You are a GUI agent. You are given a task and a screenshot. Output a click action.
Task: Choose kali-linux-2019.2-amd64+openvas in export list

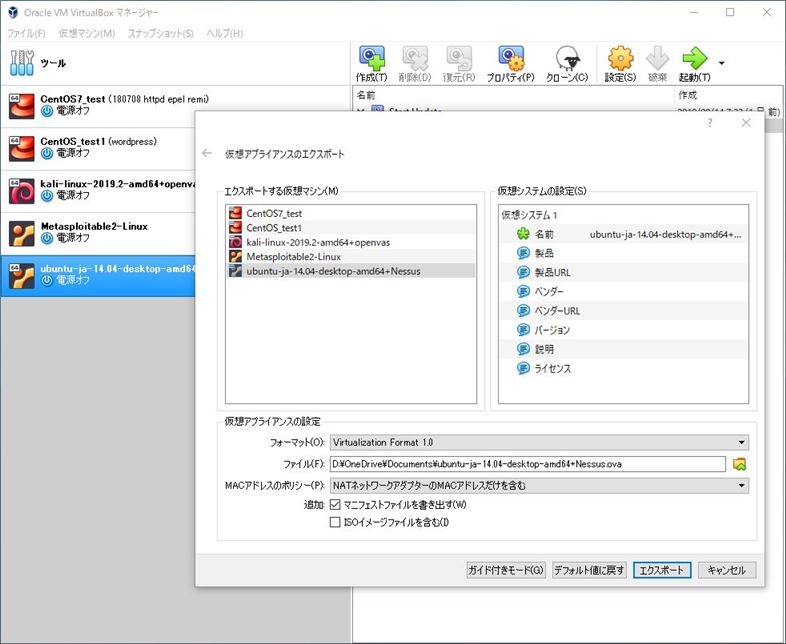pos(351,242)
